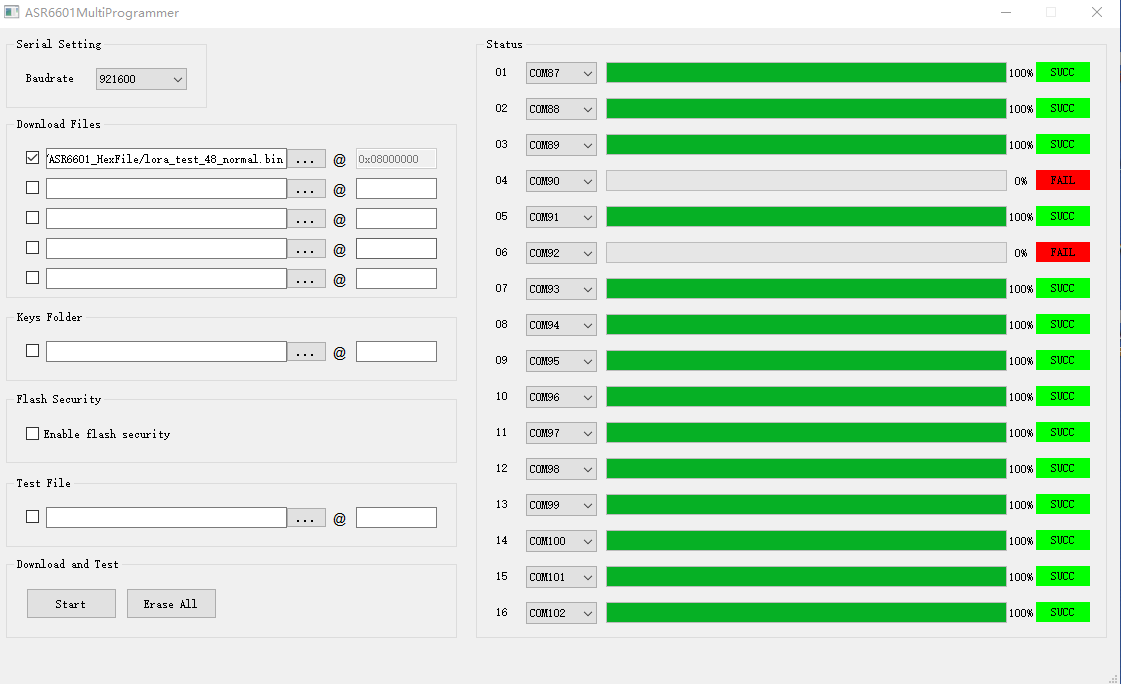Open the Baudrate 921600 dropdown
The width and height of the screenshot is (1121, 684).
[x=141, y=79]
